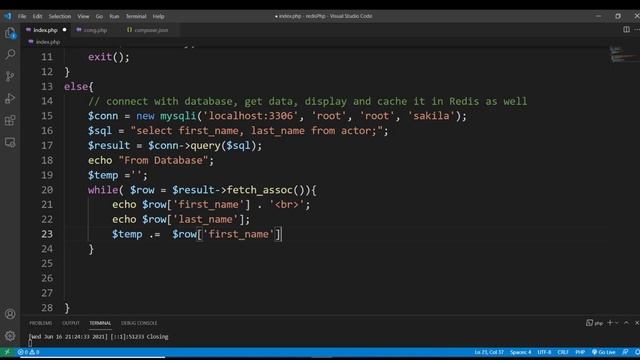The image size is (640, 360).
Task: Click the terminal output line area
Action: tap(98, 337)
